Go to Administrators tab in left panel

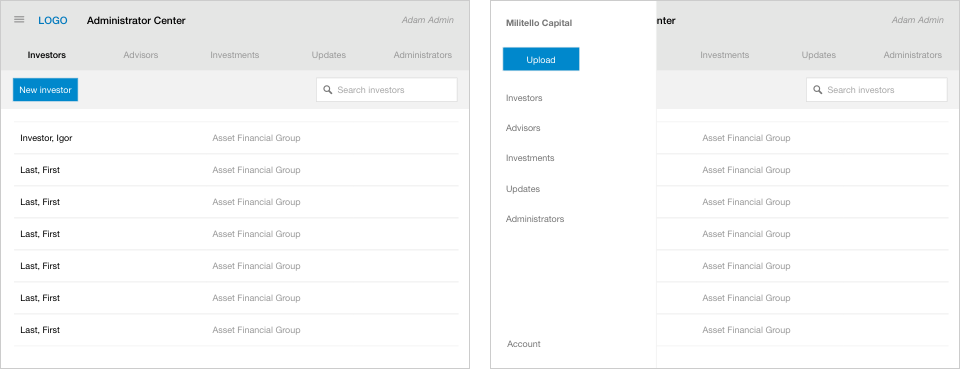coord(422,55)
